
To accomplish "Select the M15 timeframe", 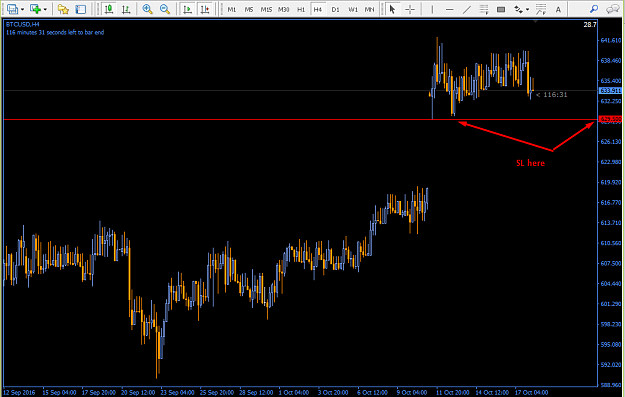I will (266, 9).
